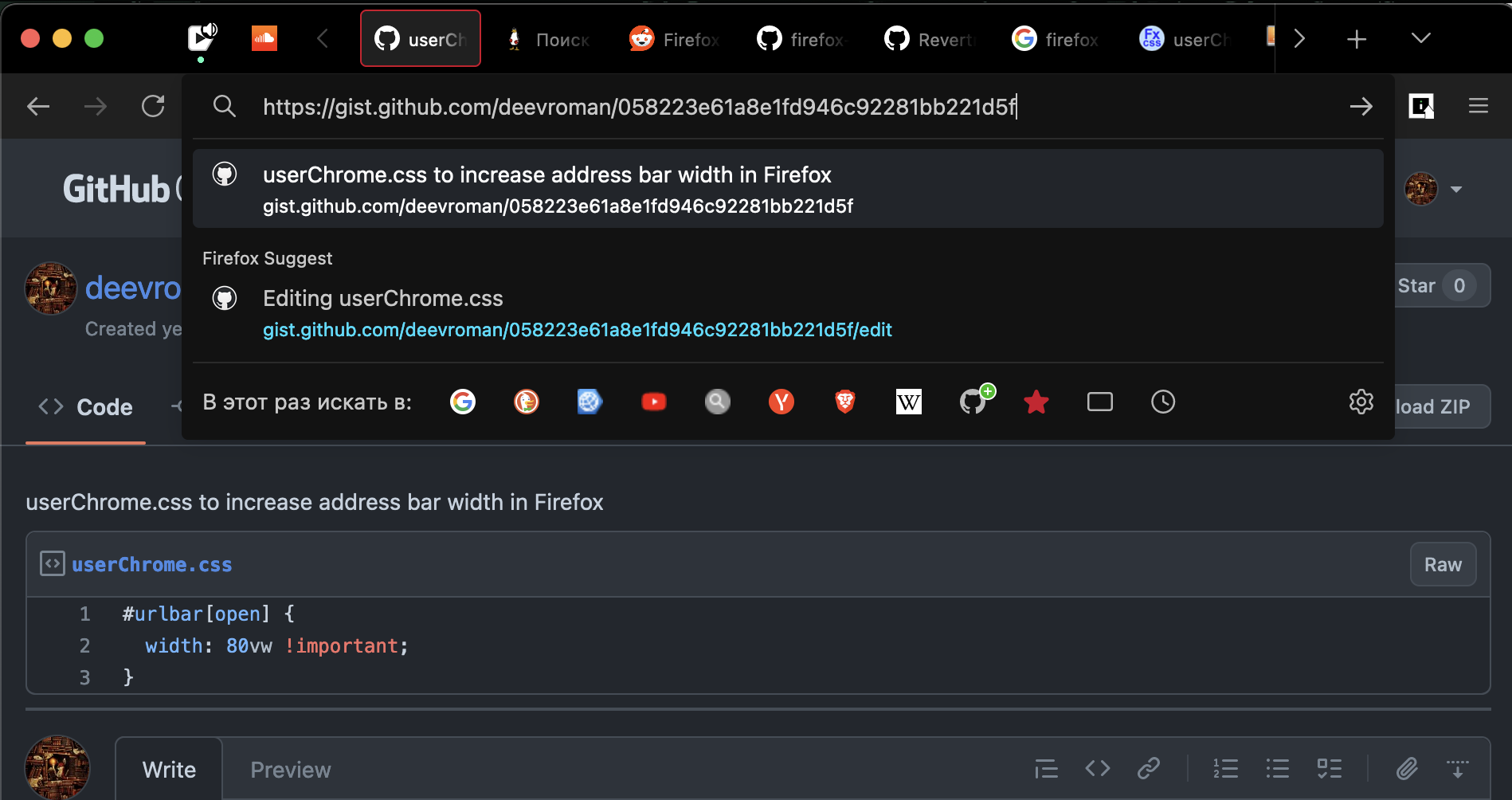Switch to the firefox GitHub tab
Image resolution: width=1512 pixels, height=800 pixels.
802,38
